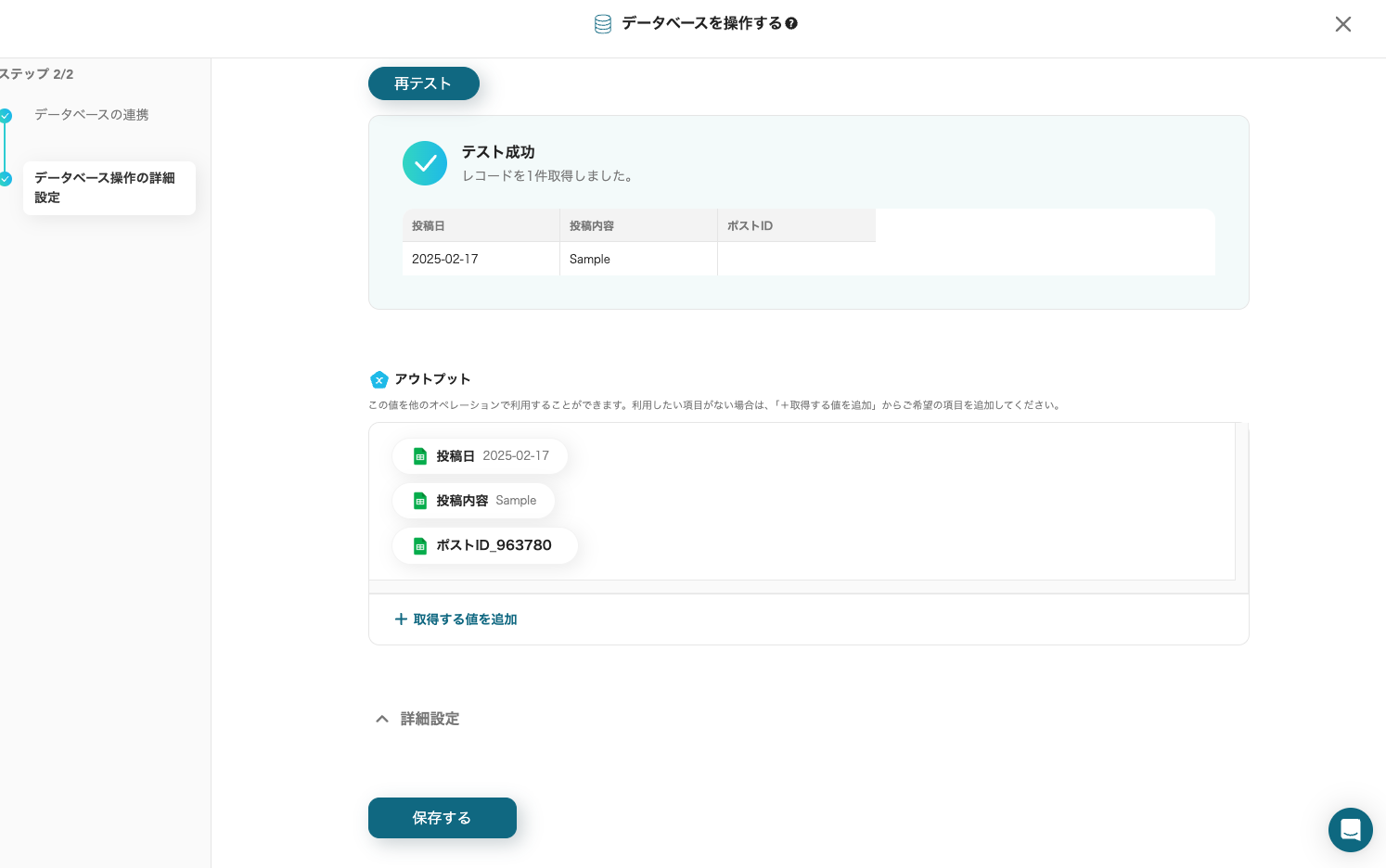
Task: Go to データベースの連携 step
Action: pos(91,115)
